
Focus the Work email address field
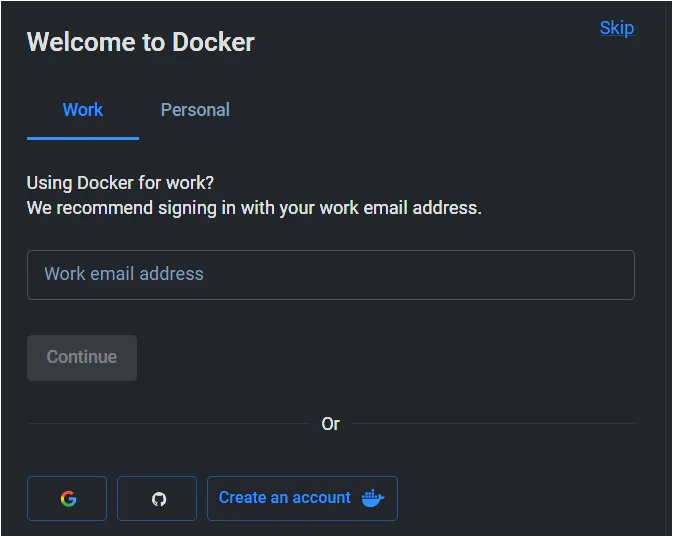click(x=331, y=275)
